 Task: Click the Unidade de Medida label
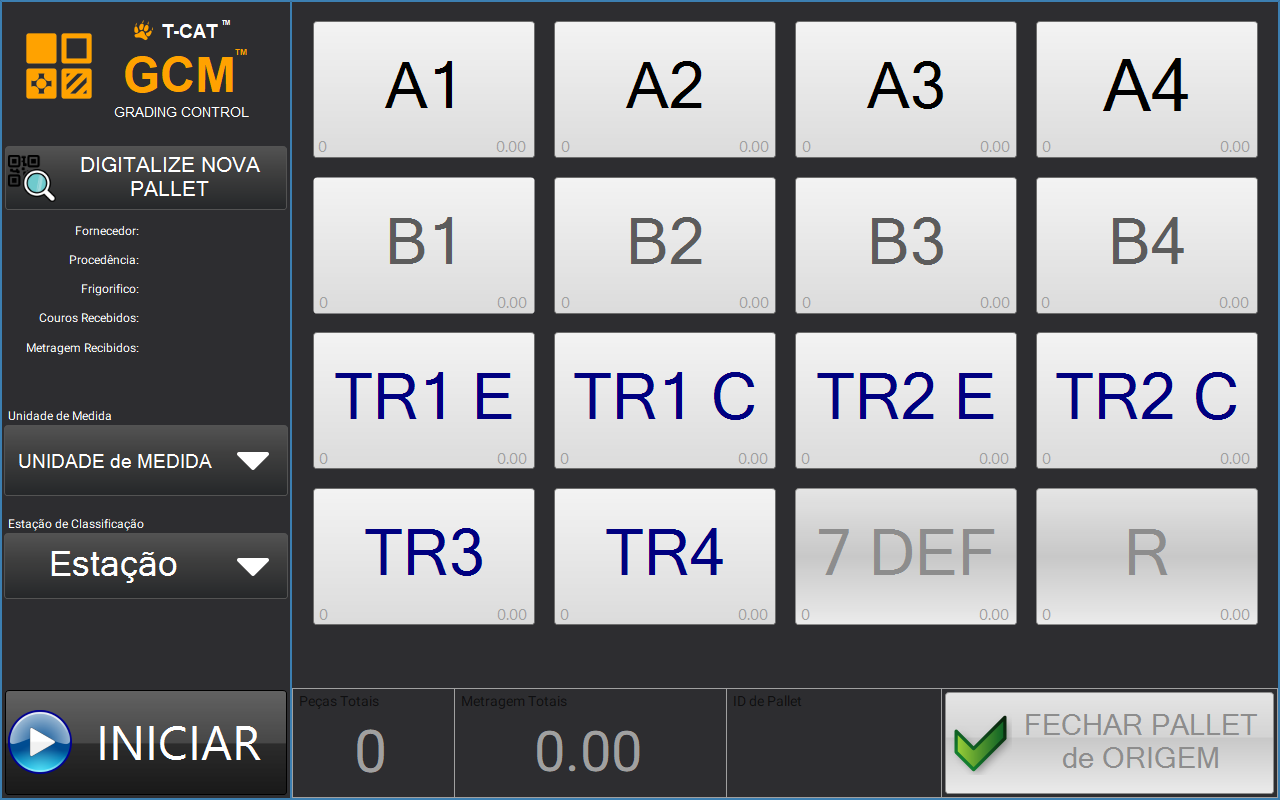tap(60, 416)
